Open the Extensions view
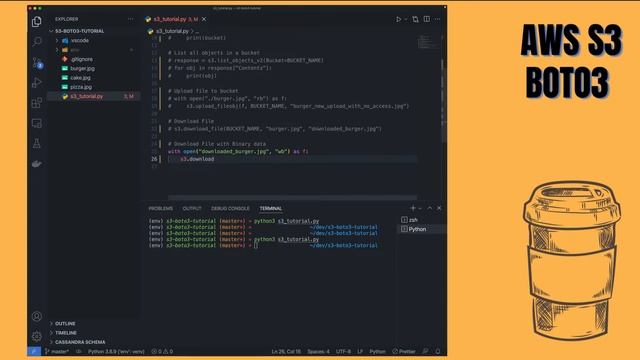 tap(37, 102)
